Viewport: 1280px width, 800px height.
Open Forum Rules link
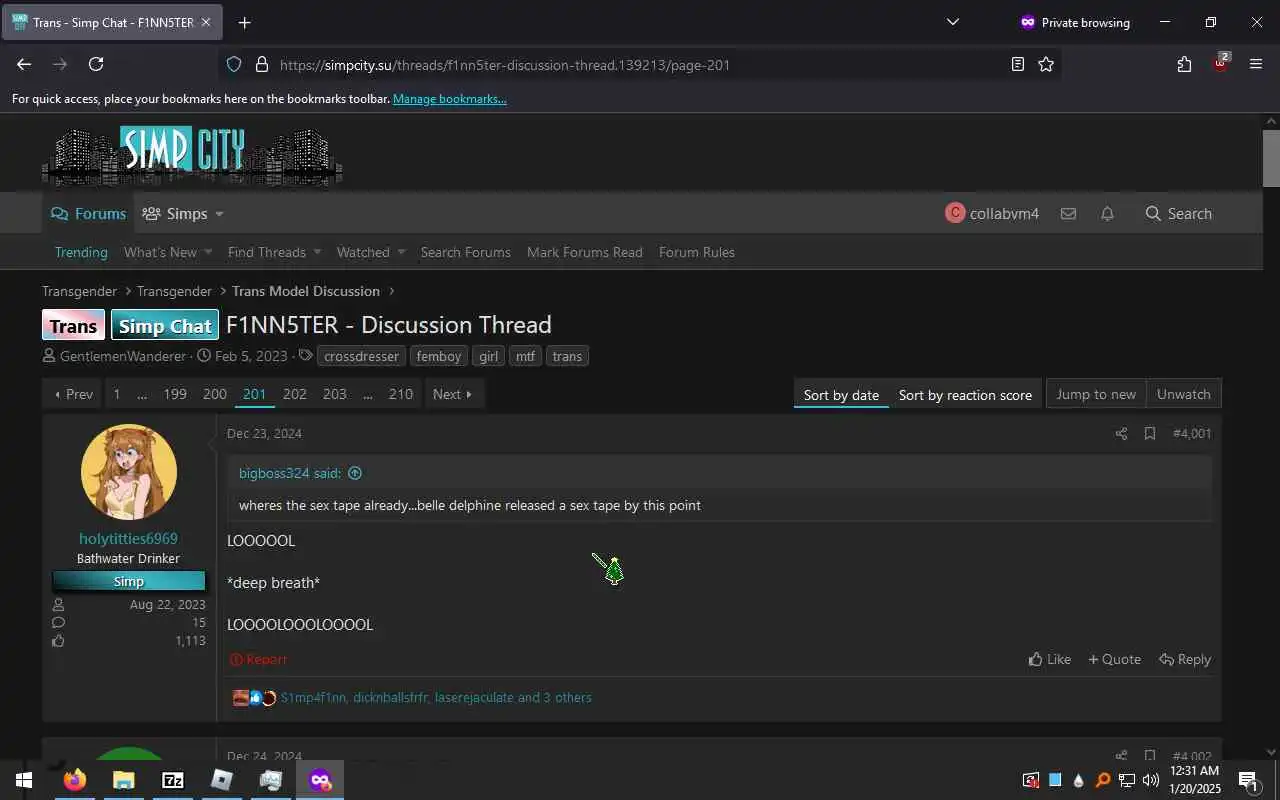pyautogui.click(x=697, y=252)
